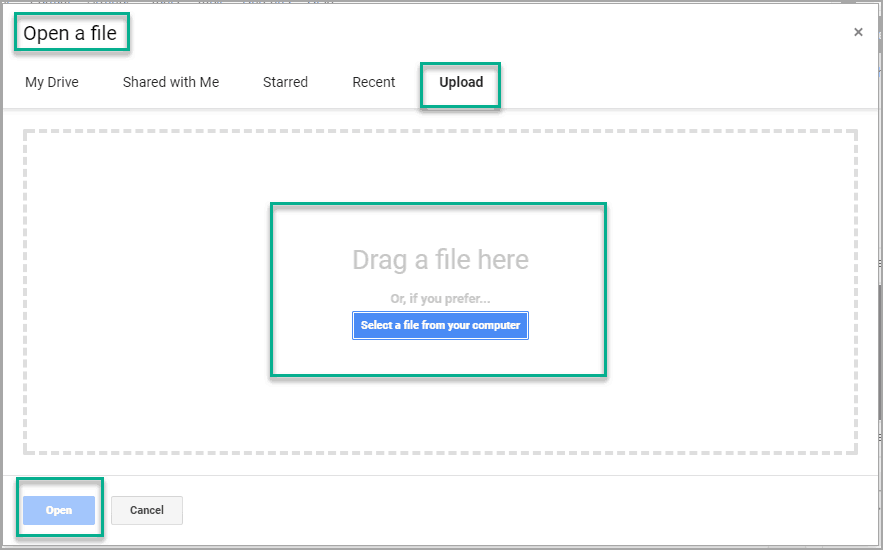Click the dashed border's bottom-right corner
The image size is (883, 550).
click(855, 452)
